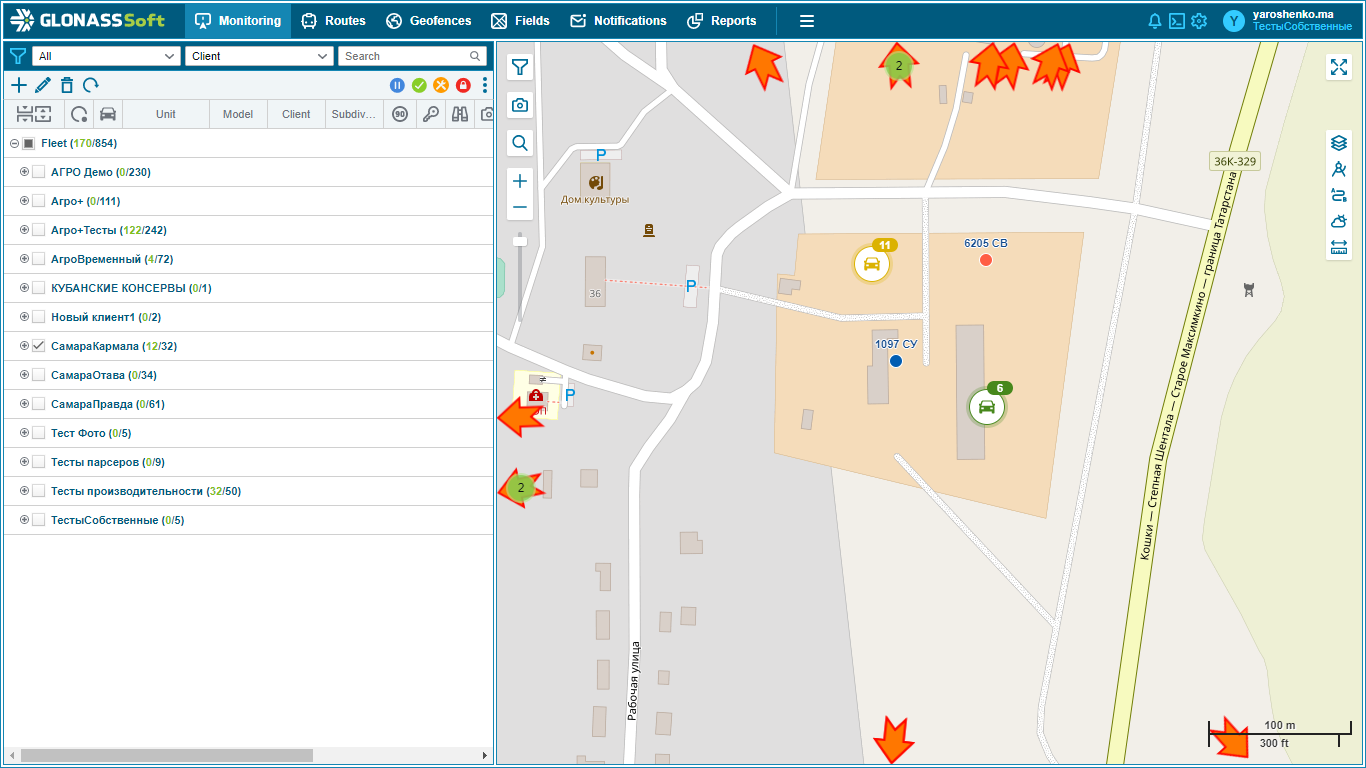Open the hamburger menu in header
This screenshot has height=768, width=1366.
click(x=807, y=21)
